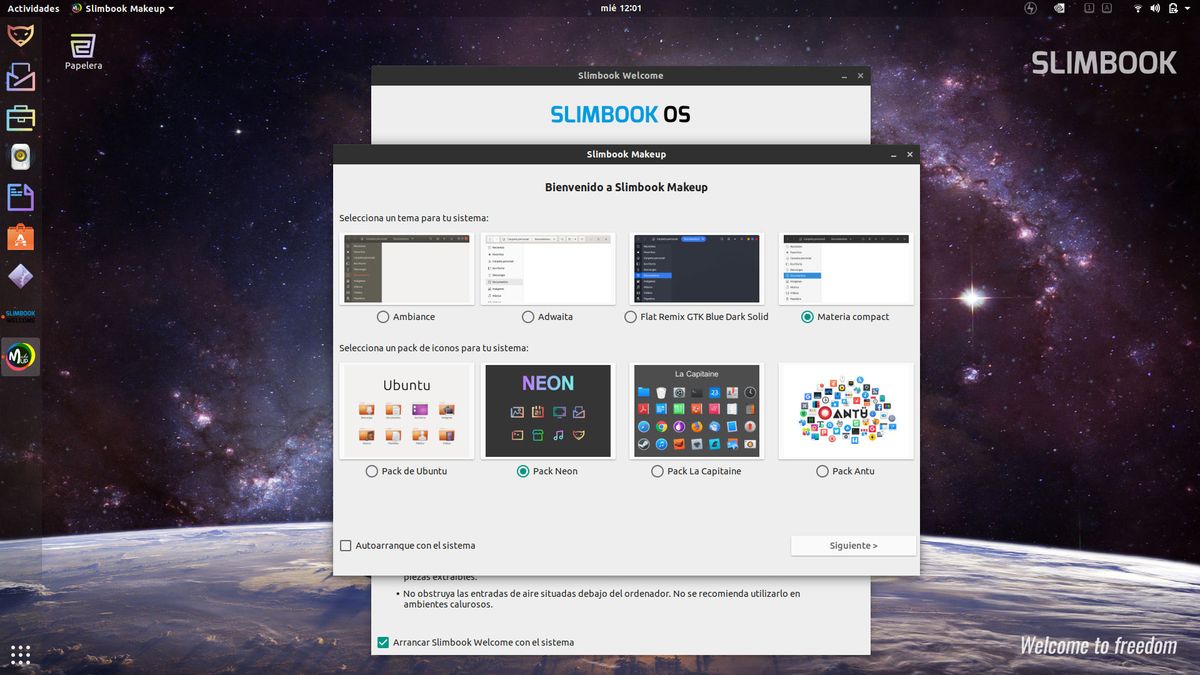Click the lightning bolt power indicator

coord(1030,8)
